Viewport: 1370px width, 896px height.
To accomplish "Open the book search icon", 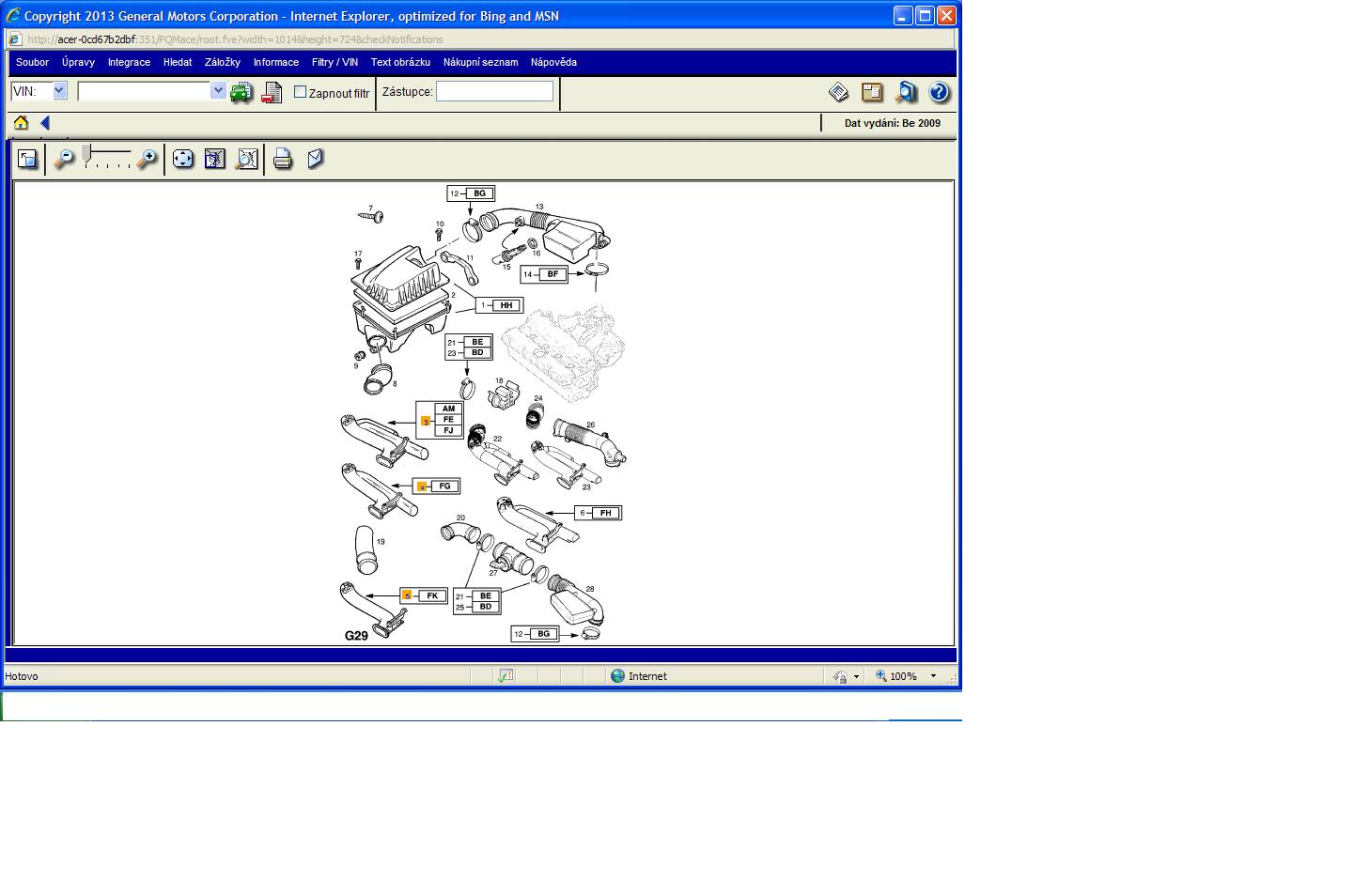I will point(906,92).
